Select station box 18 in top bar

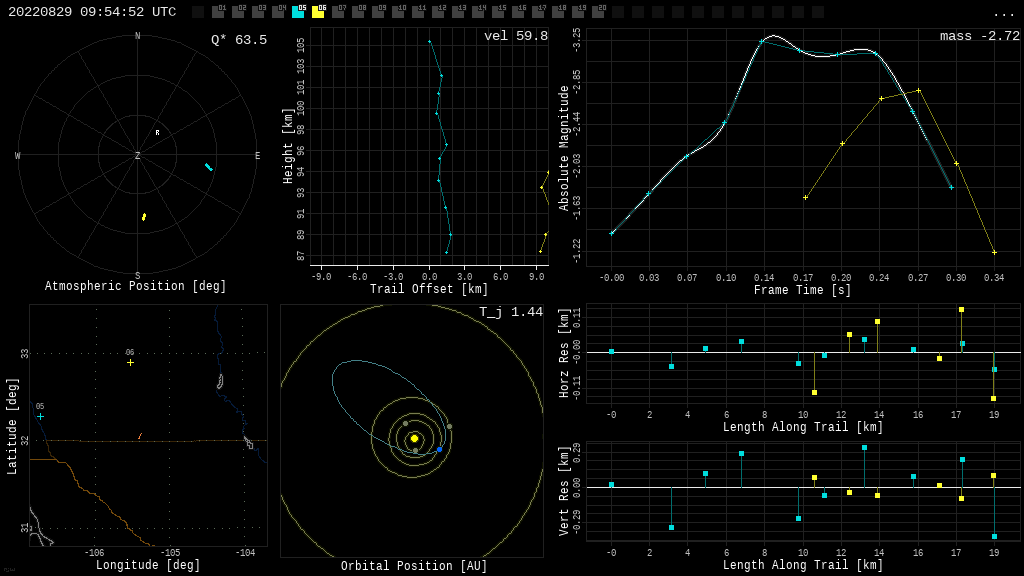point(558,12)
